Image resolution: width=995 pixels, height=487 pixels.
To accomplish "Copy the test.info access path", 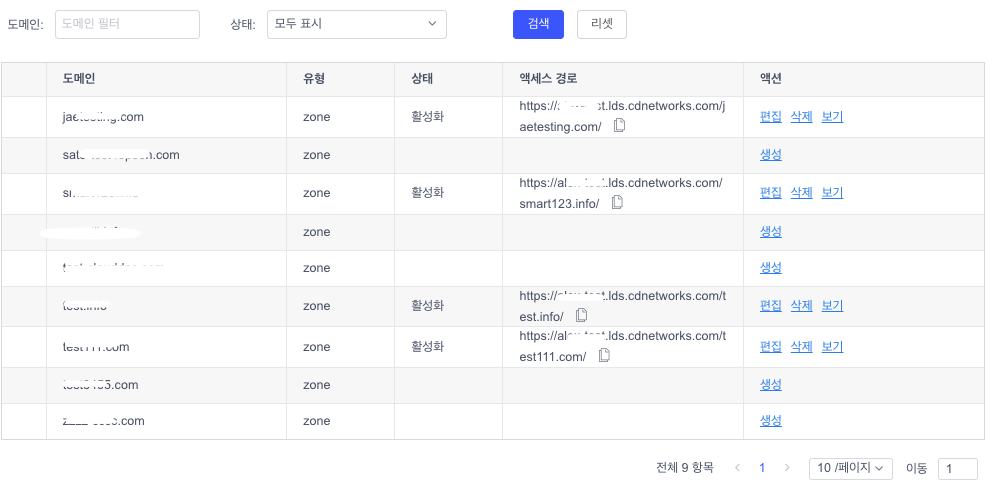I will pos(581,316).
